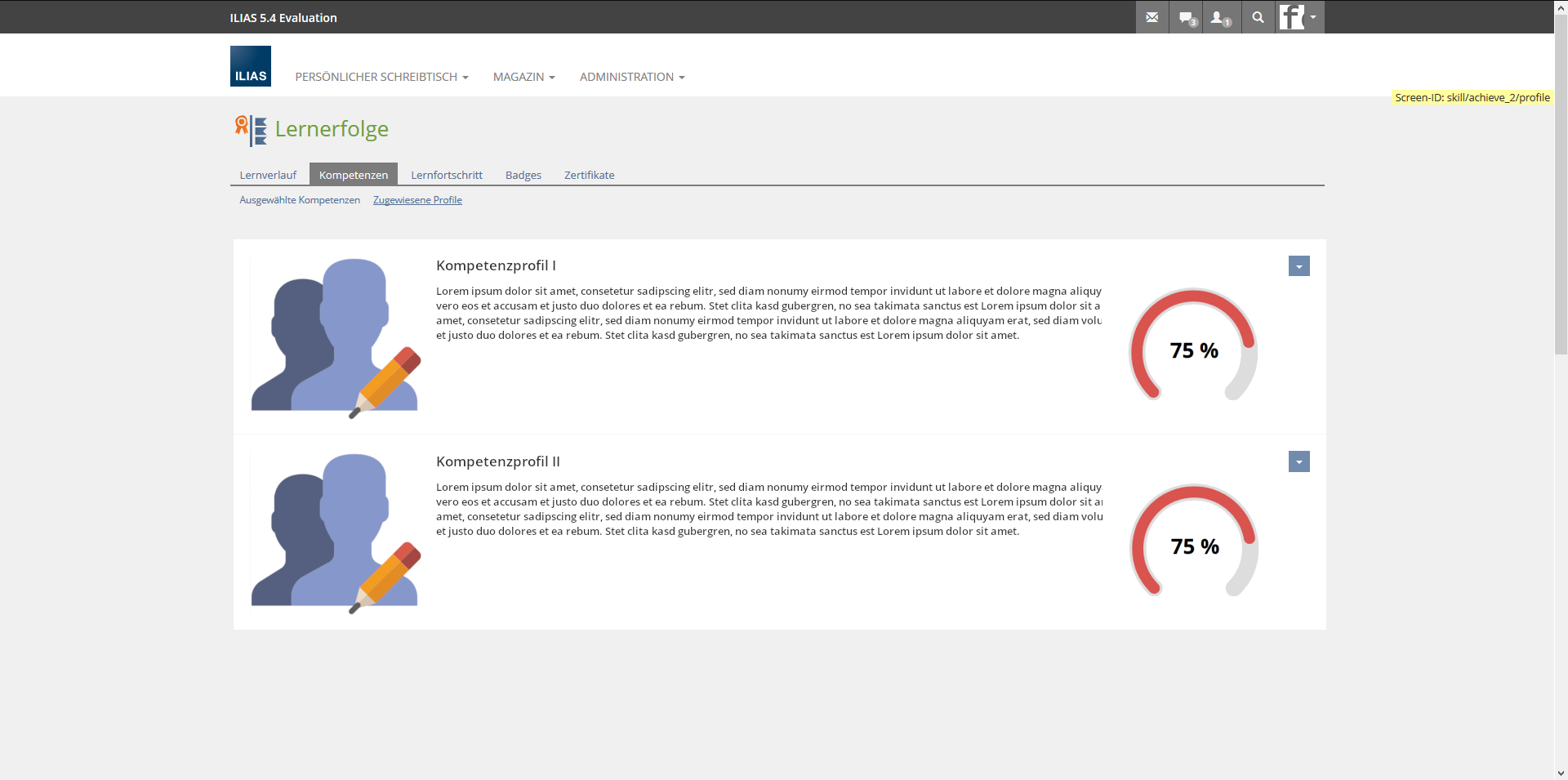Click the Lernerfolge header icon
The height and width of the screenshot is (780, 1568).
coord(251,130)
